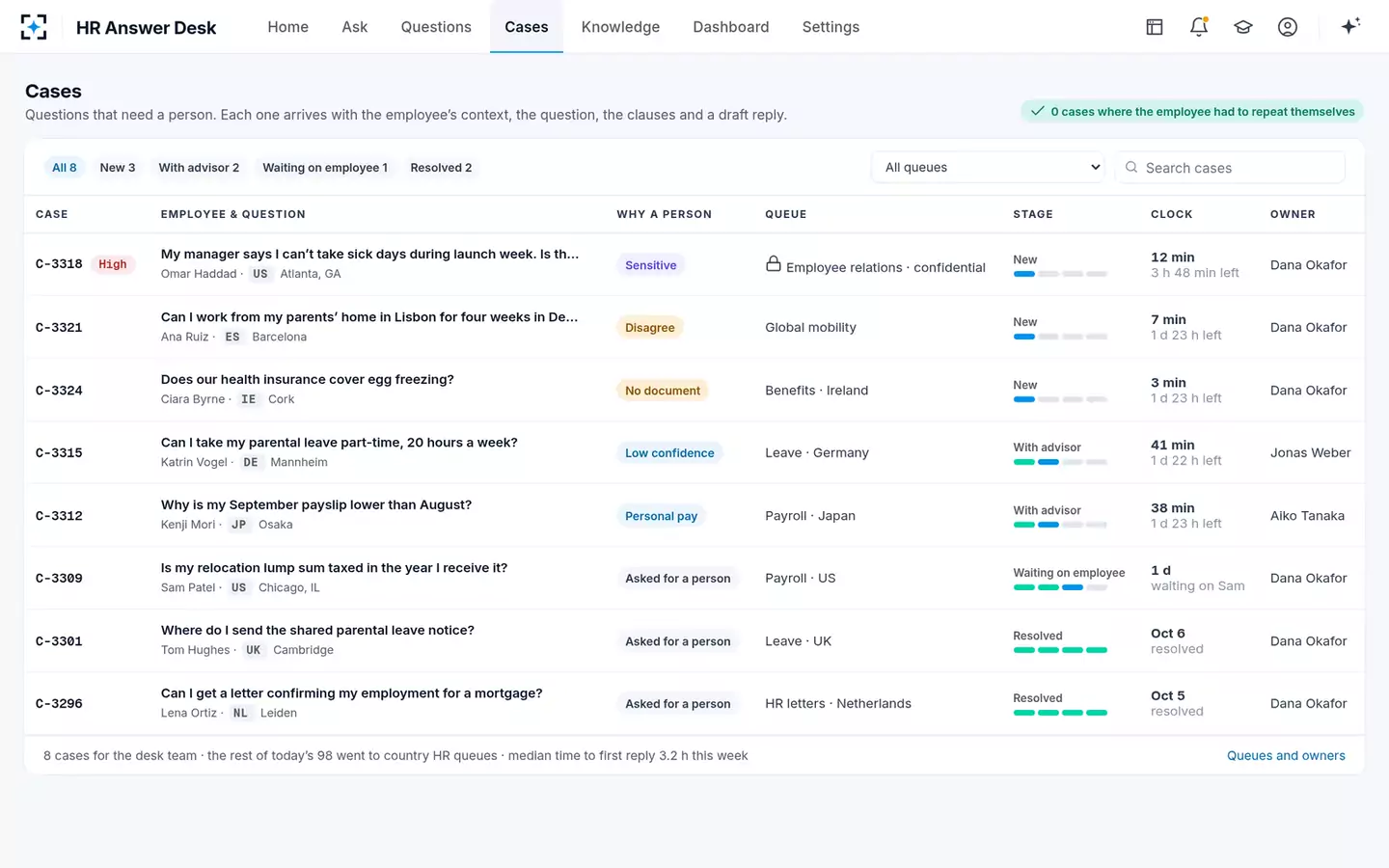Screen dimensions: 1389x868
Task: Click owner Aiko Tanaka
Action: [x=1307, y=515]
